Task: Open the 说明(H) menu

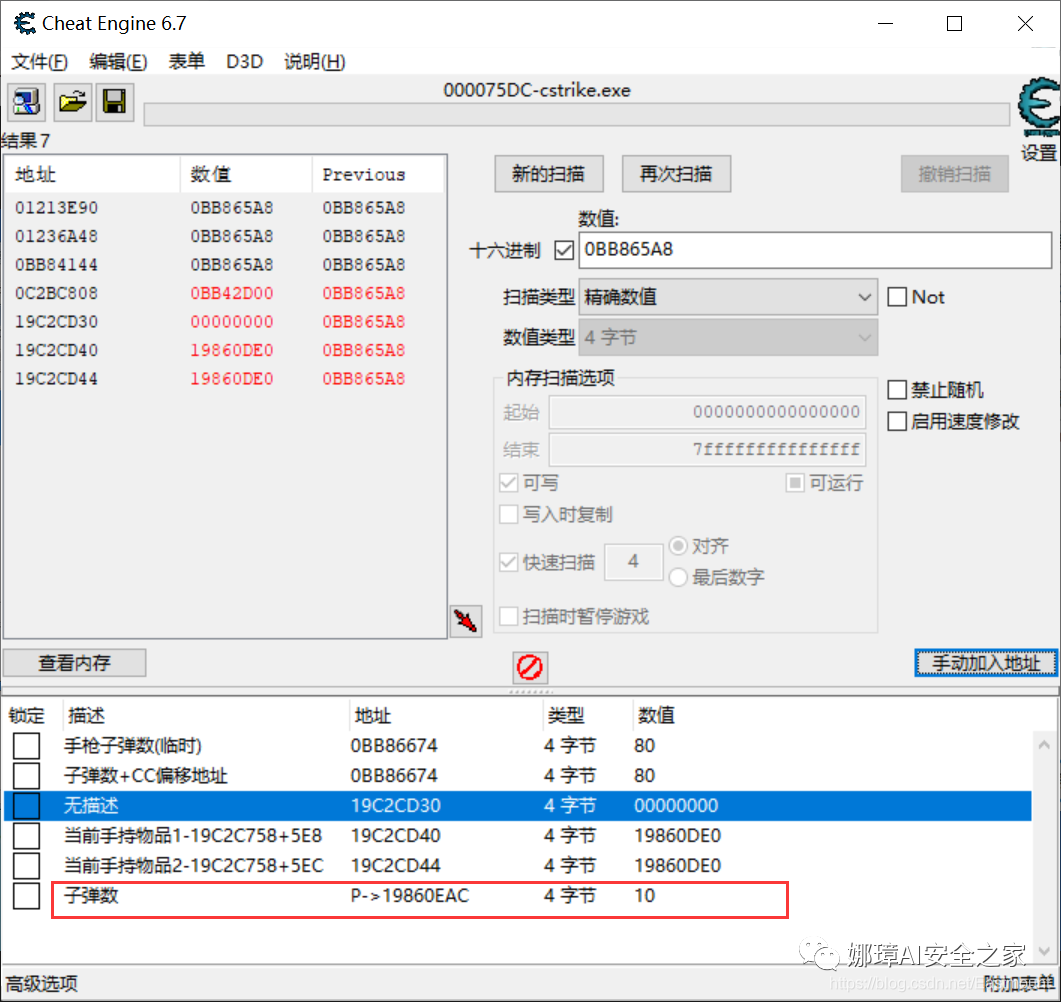Action: click(x=315, y=62)
